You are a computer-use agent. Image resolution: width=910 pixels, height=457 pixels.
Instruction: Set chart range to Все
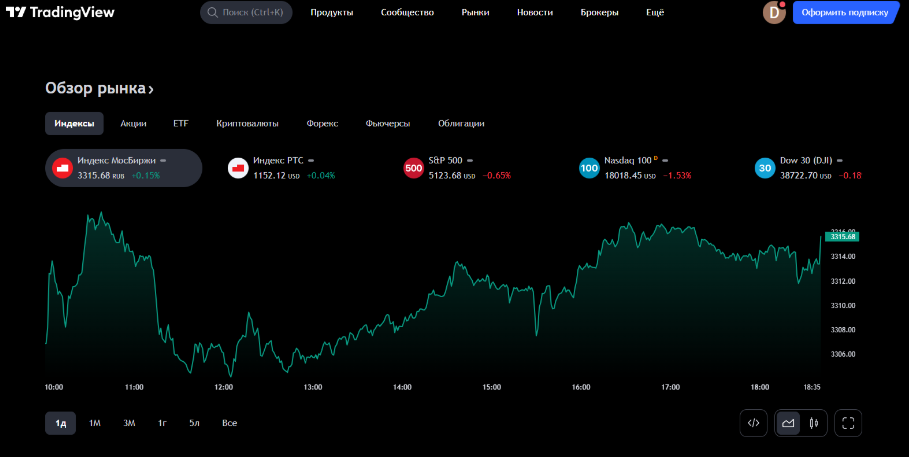click(x=229, y=423)
